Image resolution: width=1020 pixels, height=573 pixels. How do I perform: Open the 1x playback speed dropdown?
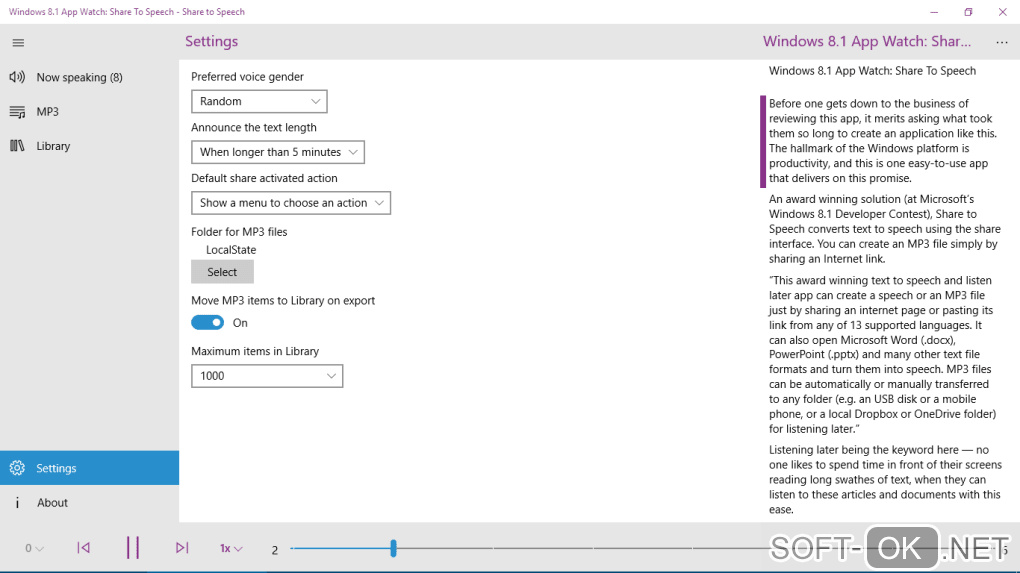230,548
